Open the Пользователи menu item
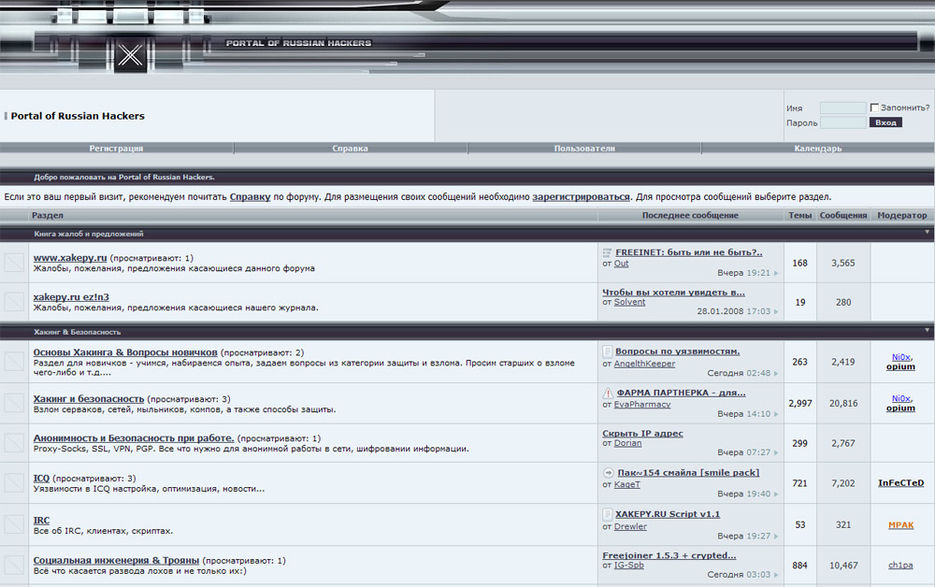This screenshot has width=935, height=587. click(x=584, y=148)
